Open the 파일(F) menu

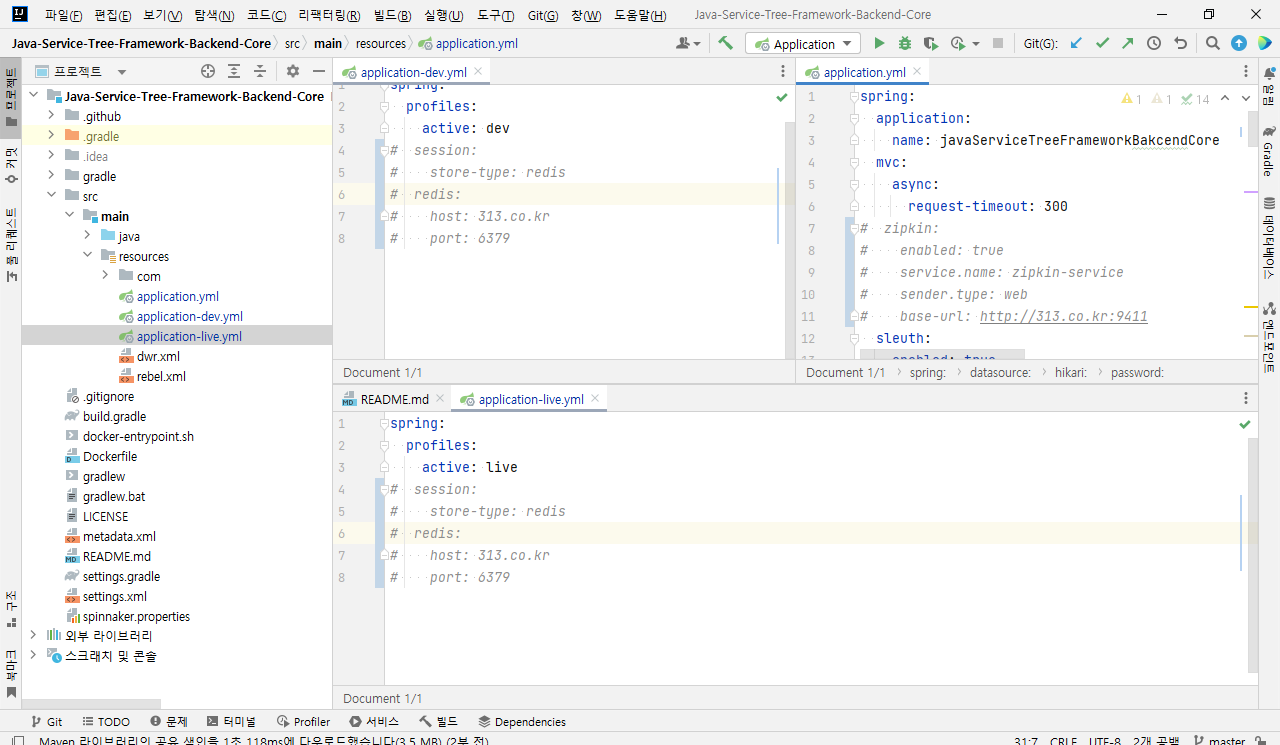(x=63, y=15)
